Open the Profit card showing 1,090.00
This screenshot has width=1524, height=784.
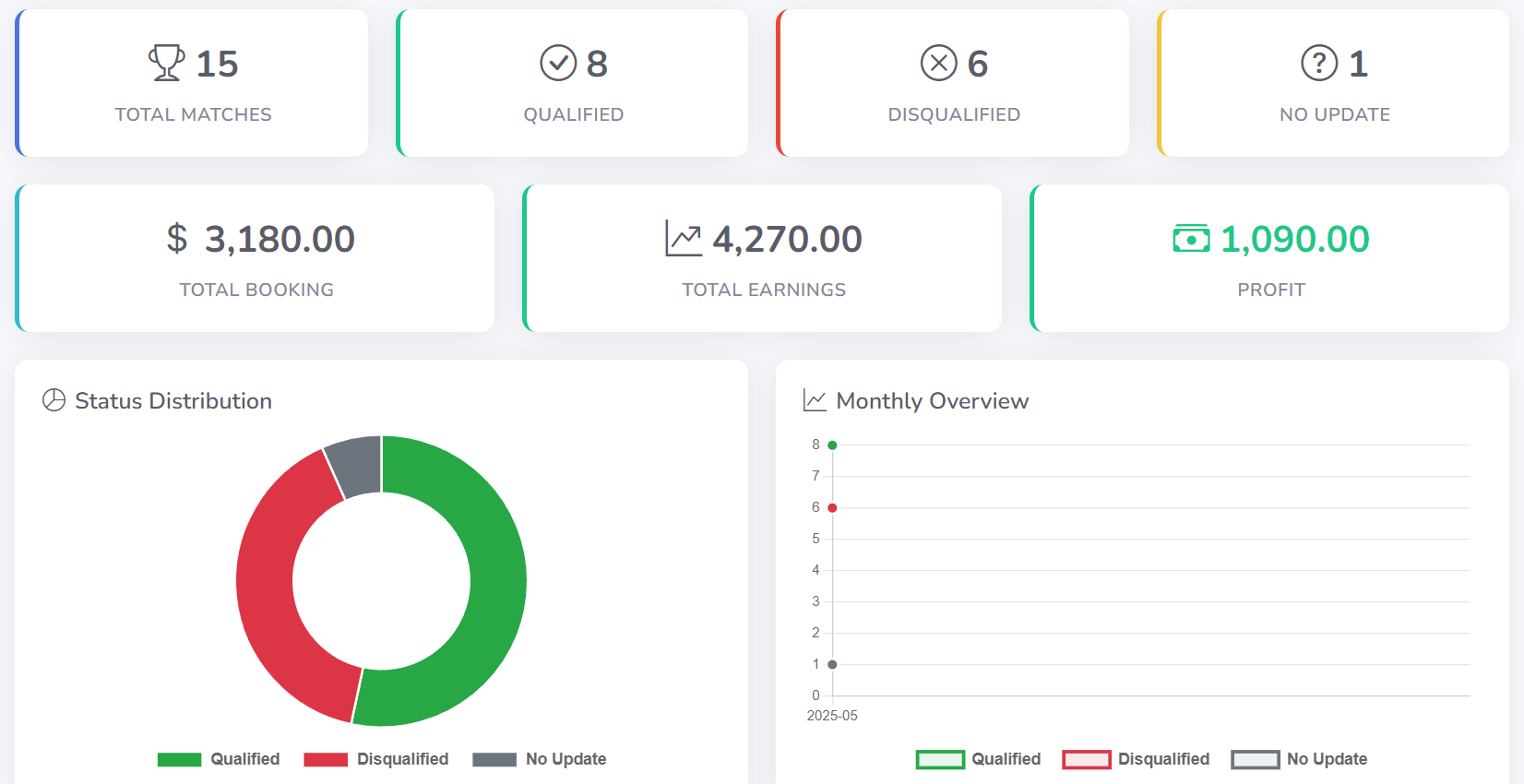1269,258
